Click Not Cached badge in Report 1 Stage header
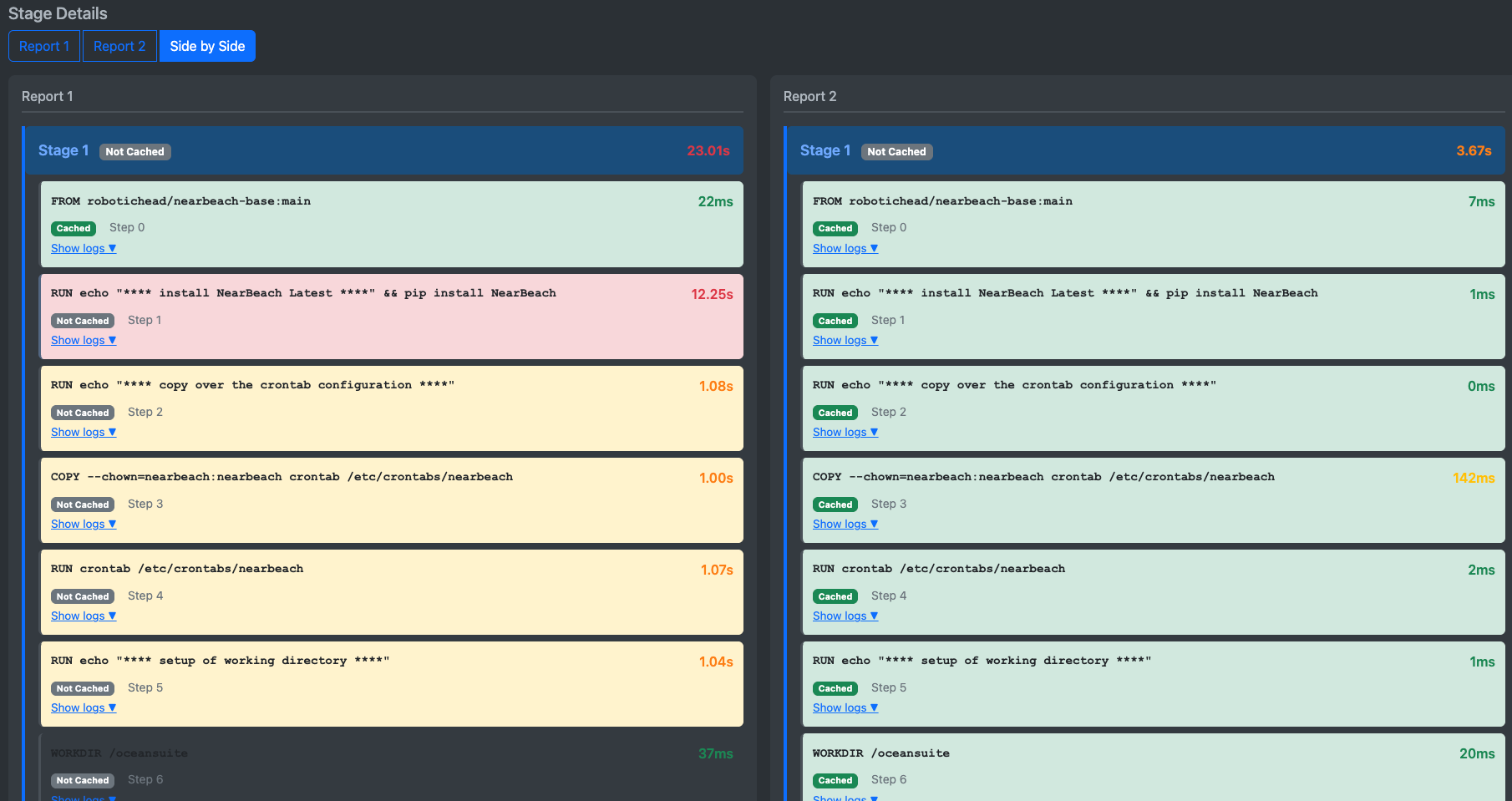Viewport: 1512px width, 801px height. coord(134,152)
